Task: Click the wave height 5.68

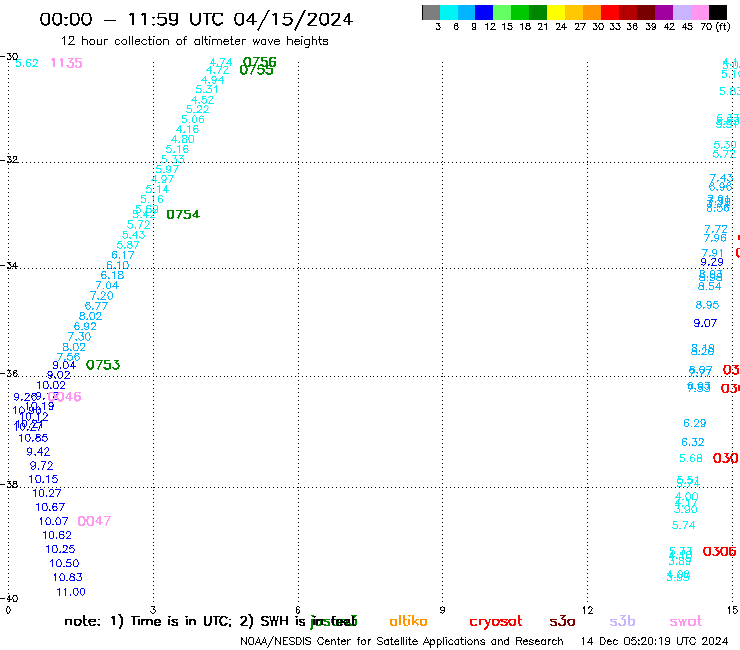Action: click(x=691, y=458)
